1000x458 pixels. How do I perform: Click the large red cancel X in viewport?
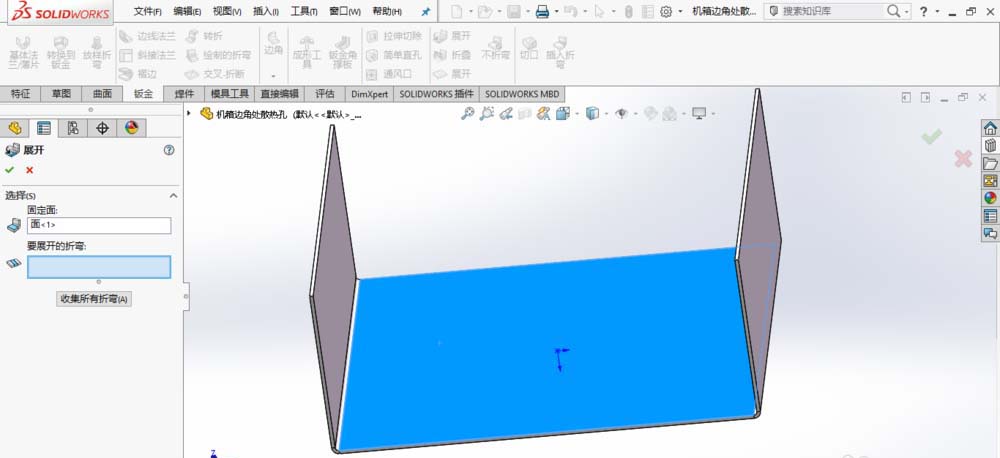(963, 159)
